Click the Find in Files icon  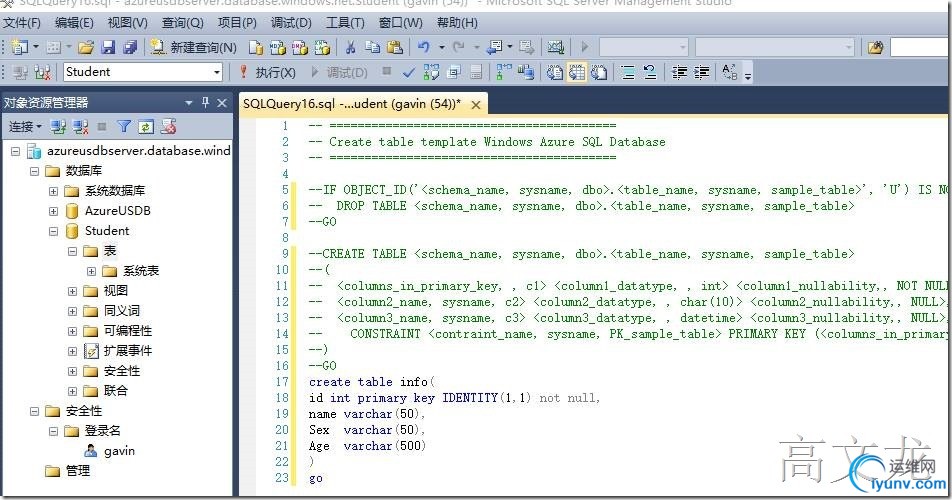875,47
